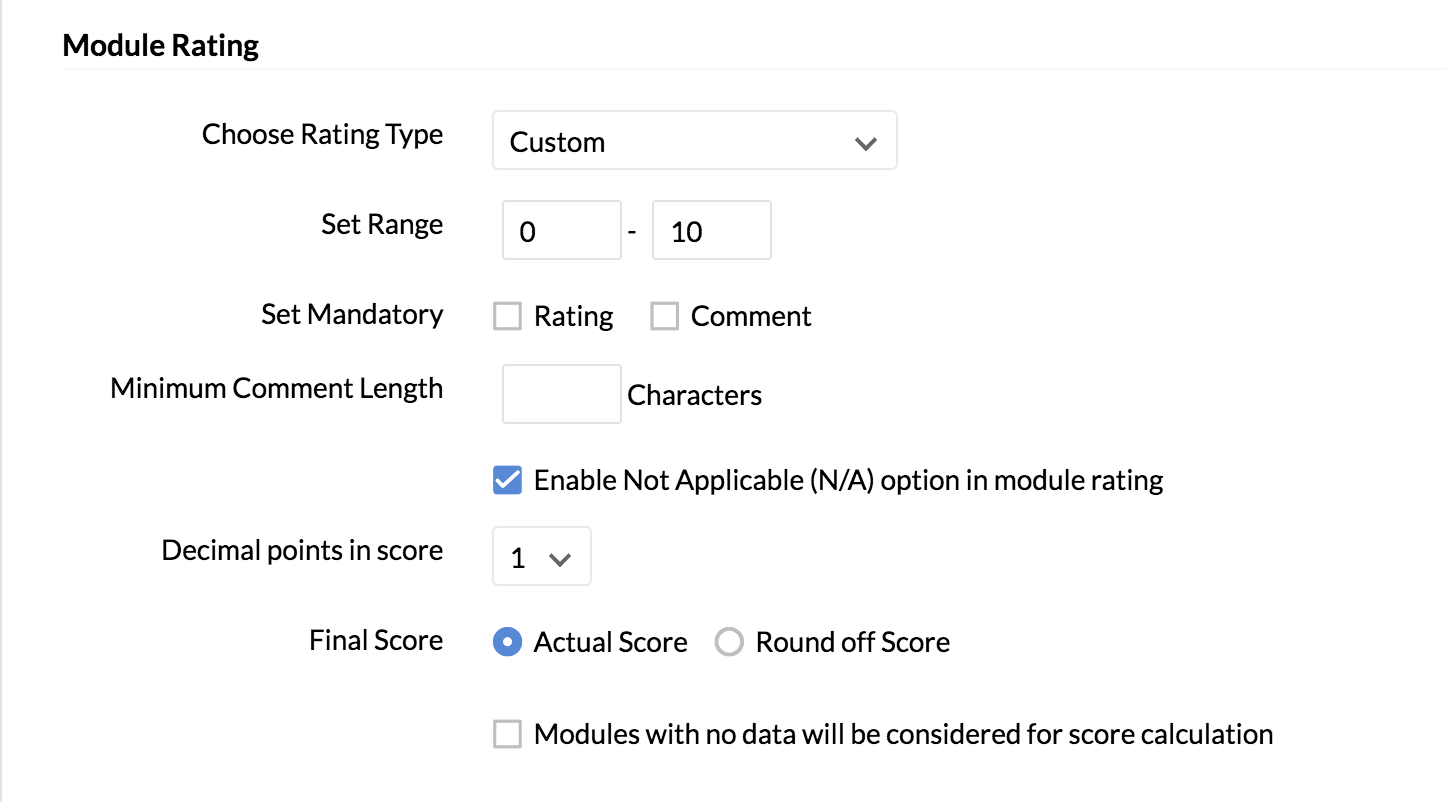Click the Minimum Comment Length label

(277, 388)
